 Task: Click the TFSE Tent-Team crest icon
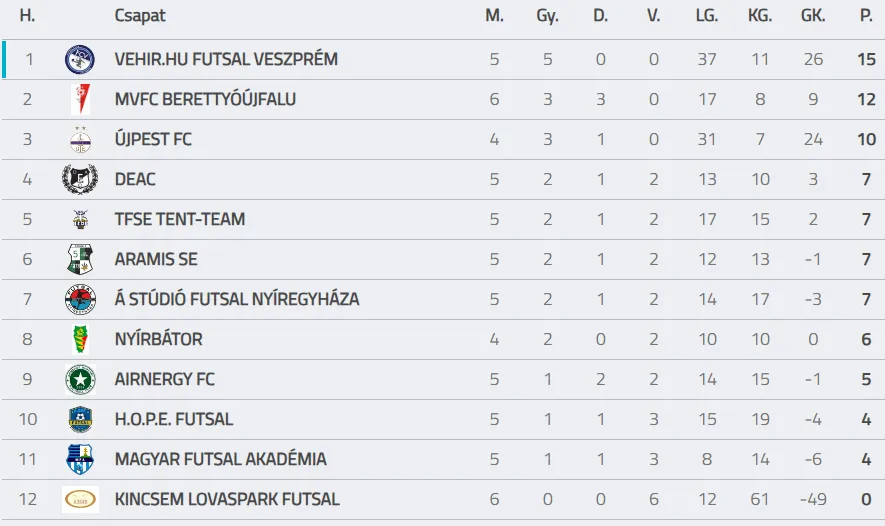pos(80,220)
